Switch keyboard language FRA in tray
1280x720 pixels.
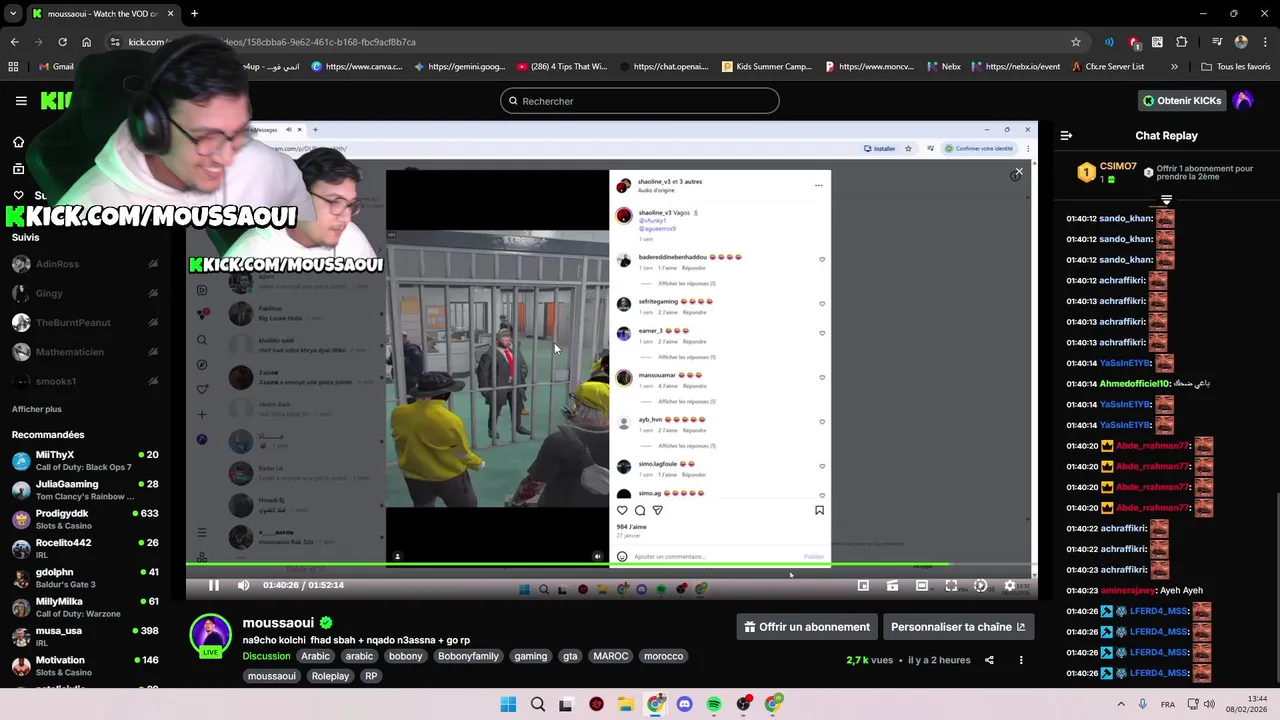point(1168,705)
